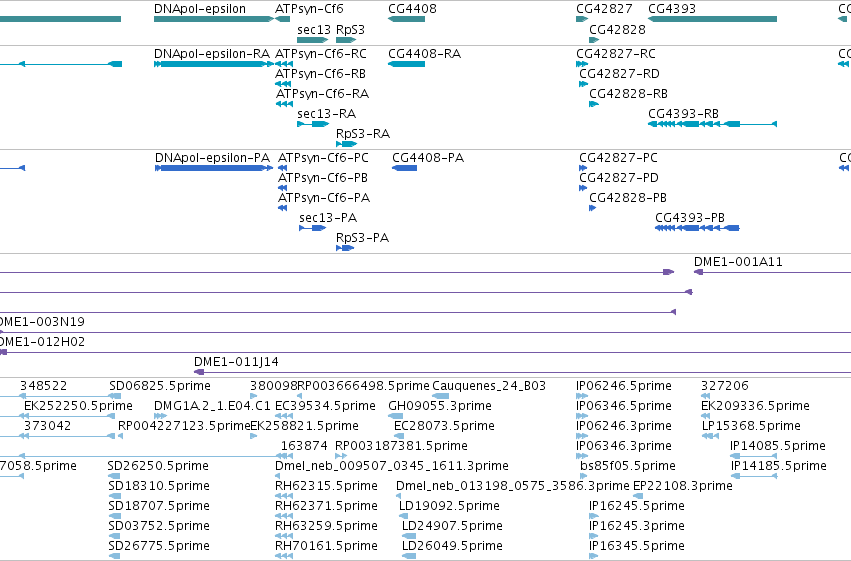Screen dimensions: 851x561
Task: Click the ATPsyn-Cf6-RB transcript label
Action: pos(320,74)
